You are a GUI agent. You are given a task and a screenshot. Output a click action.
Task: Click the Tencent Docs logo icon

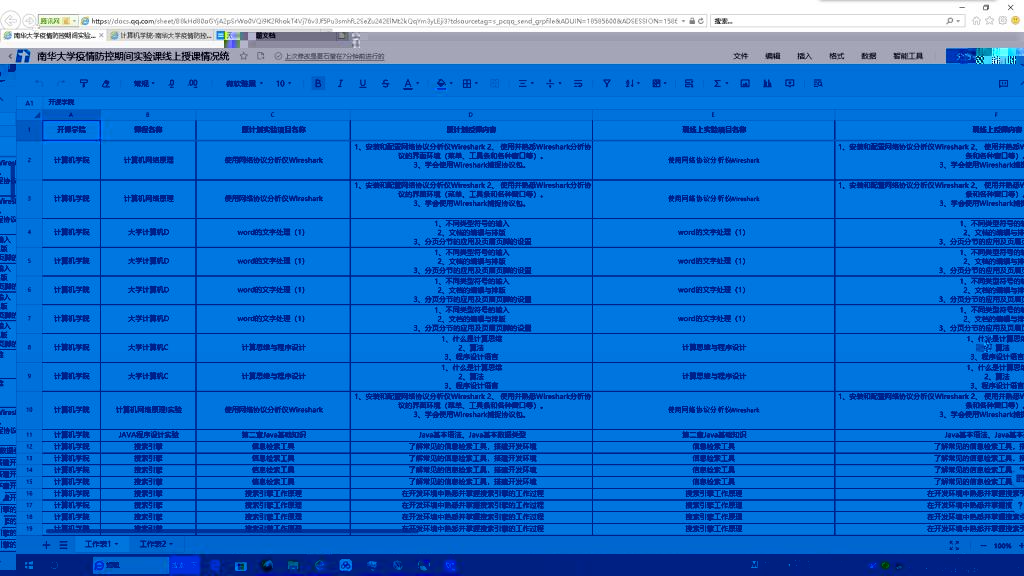(x=24, y=56)
